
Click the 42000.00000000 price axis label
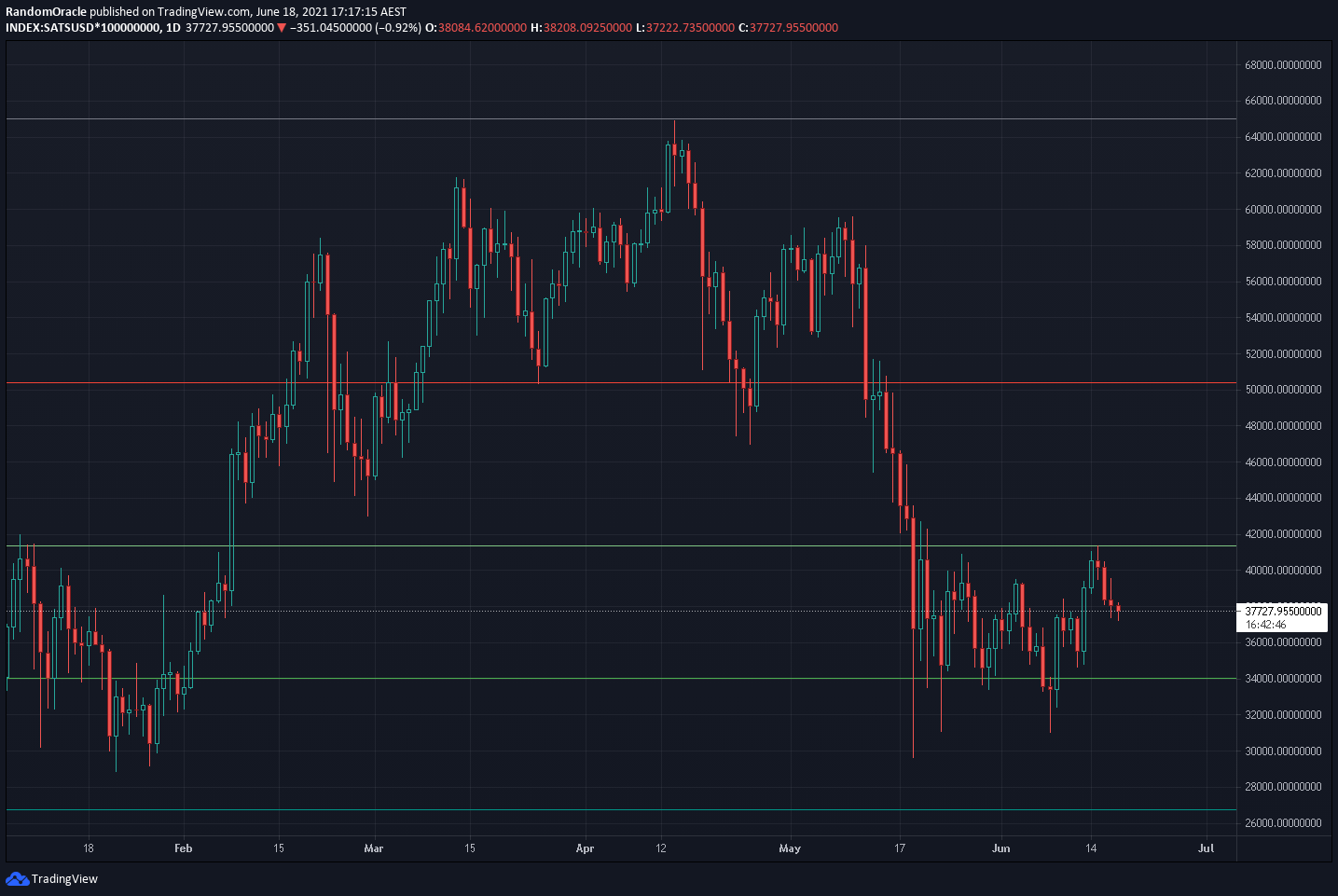pos(1283,534)
